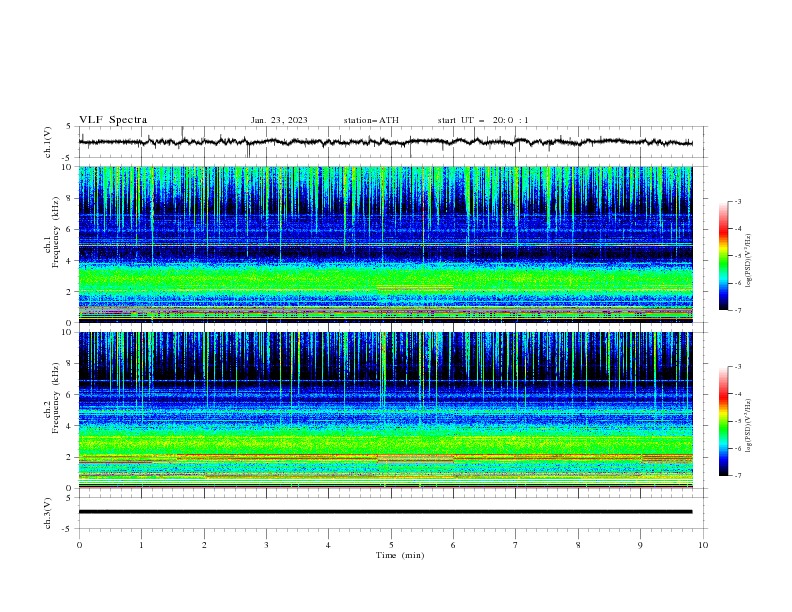The image size is (792, 612).
Task: Select the date text "Jan. 23, 2023"
Action: tap(279, 120)
